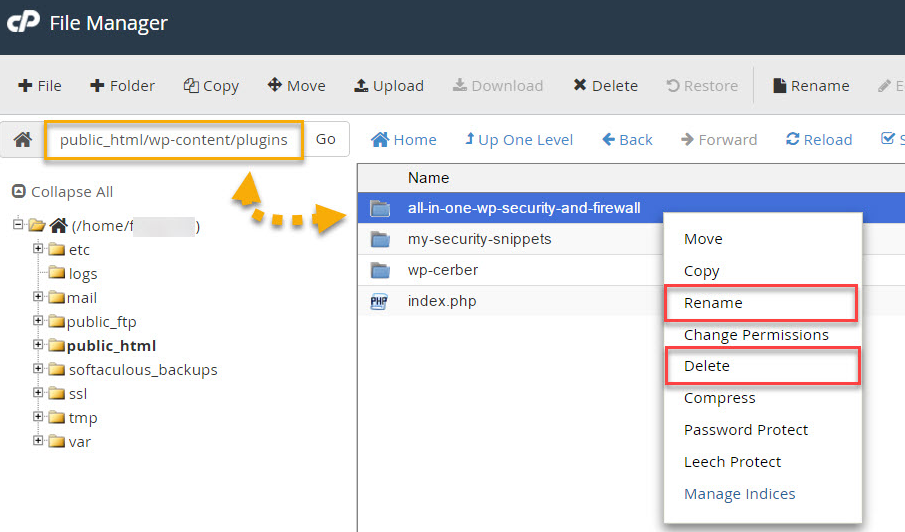Select the all-in-one-wp-security-and-firewall folder row

(631, 208)
